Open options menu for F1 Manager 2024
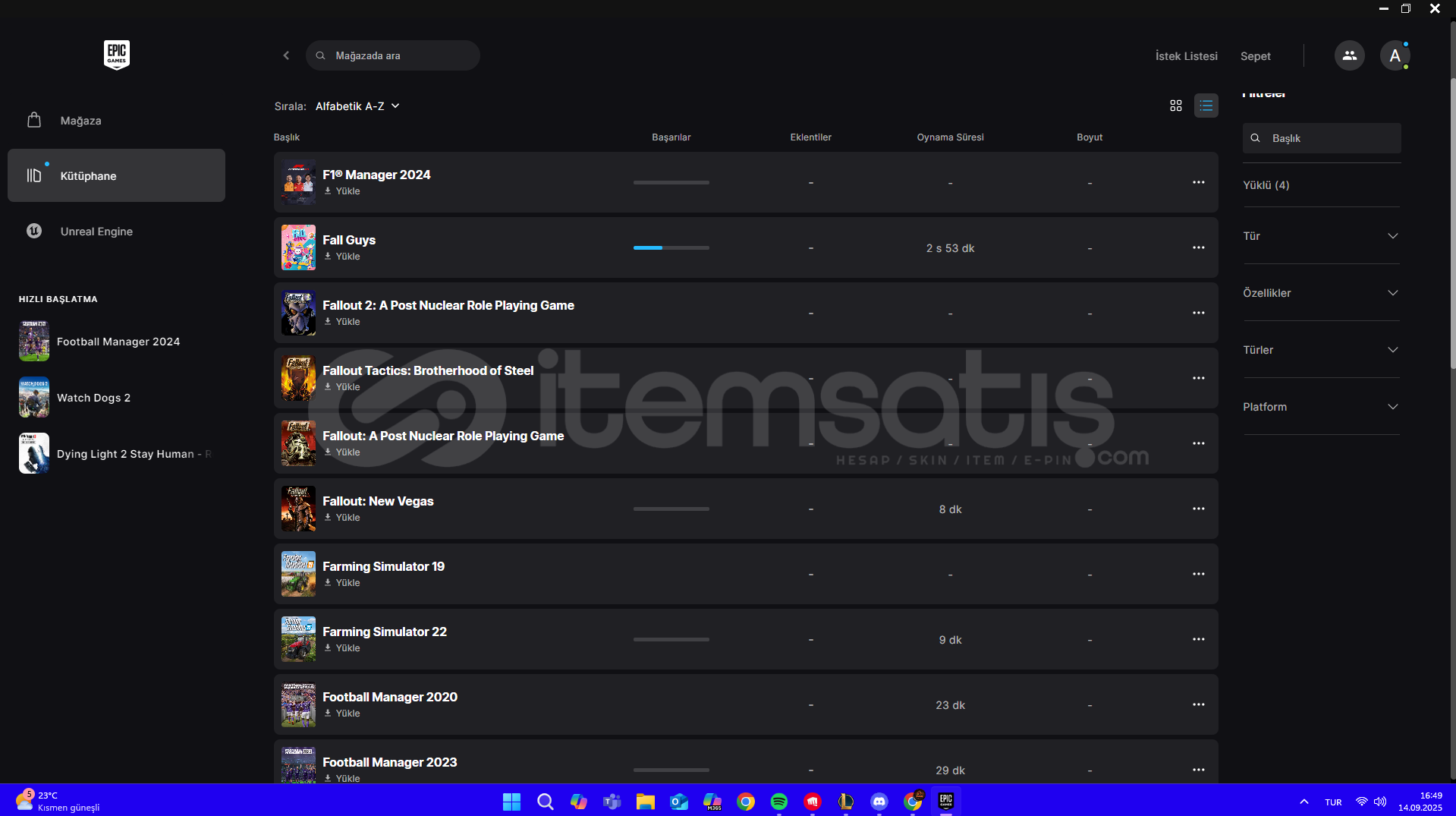The height and width of the screenshot is (816, 1456). point(1198,182)
